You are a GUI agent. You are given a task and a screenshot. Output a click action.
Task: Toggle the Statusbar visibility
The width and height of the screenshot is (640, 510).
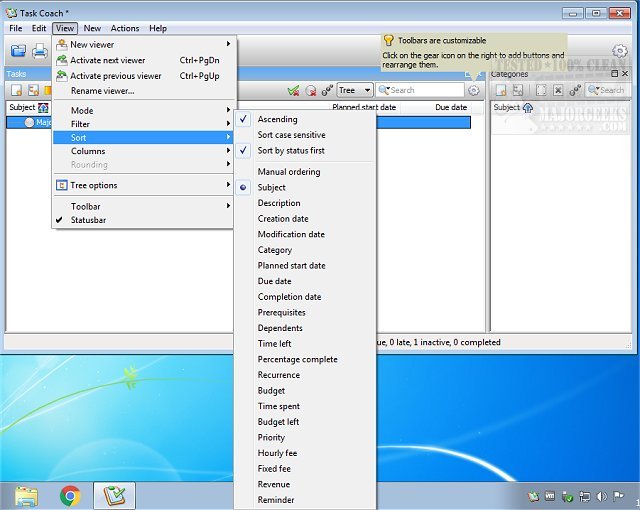[142, 220]
